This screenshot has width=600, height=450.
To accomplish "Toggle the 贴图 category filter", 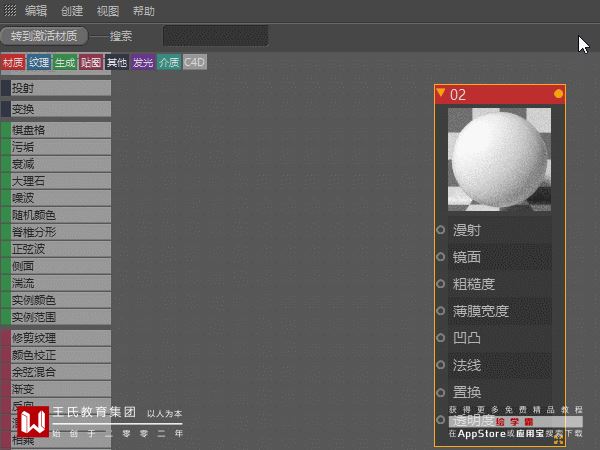I will click(91, 62).
